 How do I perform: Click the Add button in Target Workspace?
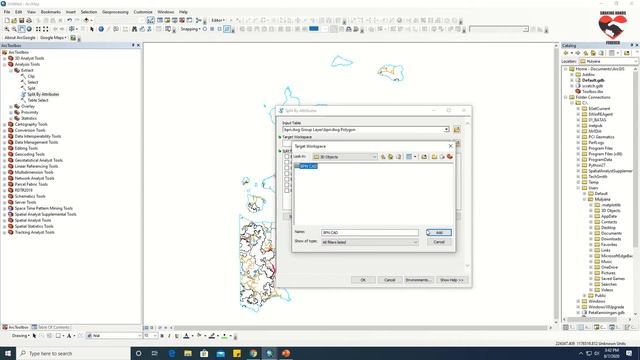(x=439, y=233)
